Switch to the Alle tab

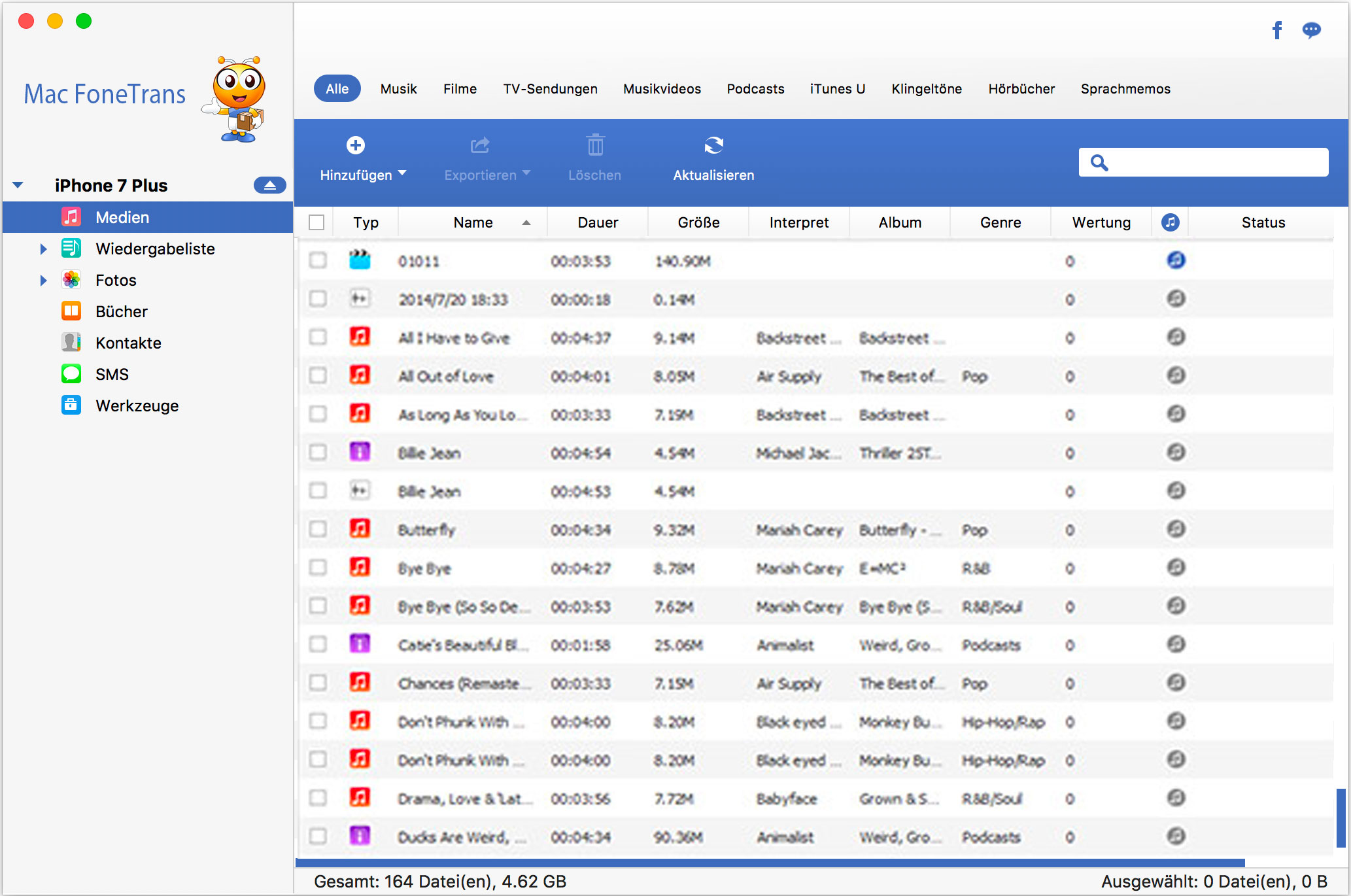click(337, 88)
